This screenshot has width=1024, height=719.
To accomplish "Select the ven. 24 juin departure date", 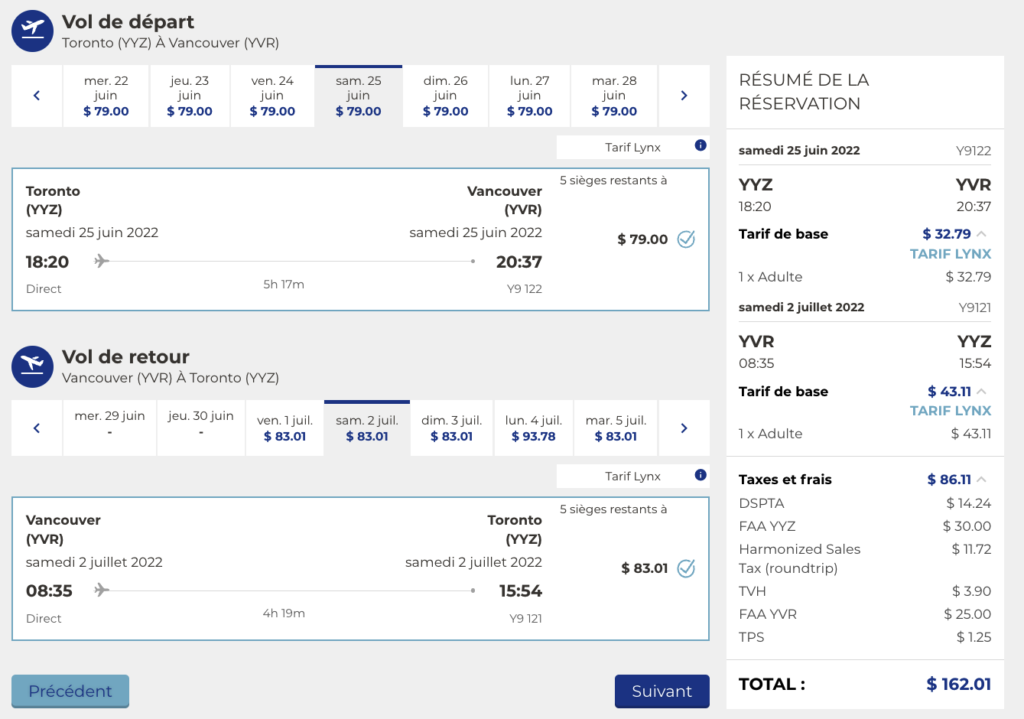I will [x=272, y=96].
